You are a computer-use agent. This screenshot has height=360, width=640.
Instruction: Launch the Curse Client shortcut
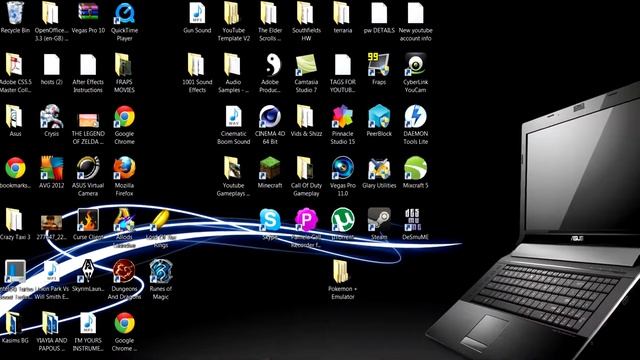click(x=88, y=220)
